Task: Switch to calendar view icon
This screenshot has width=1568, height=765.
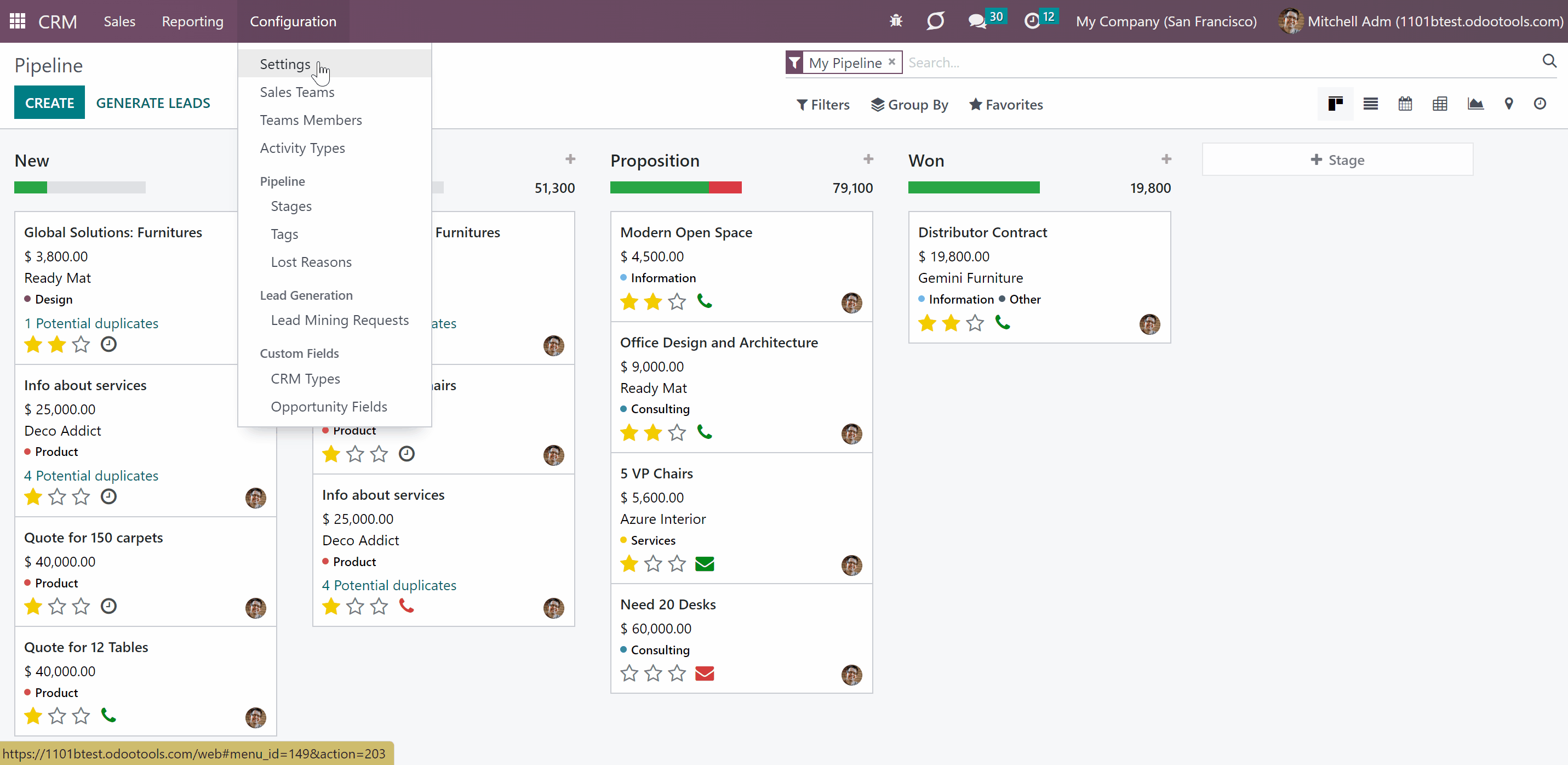Action: point(1405,104)
